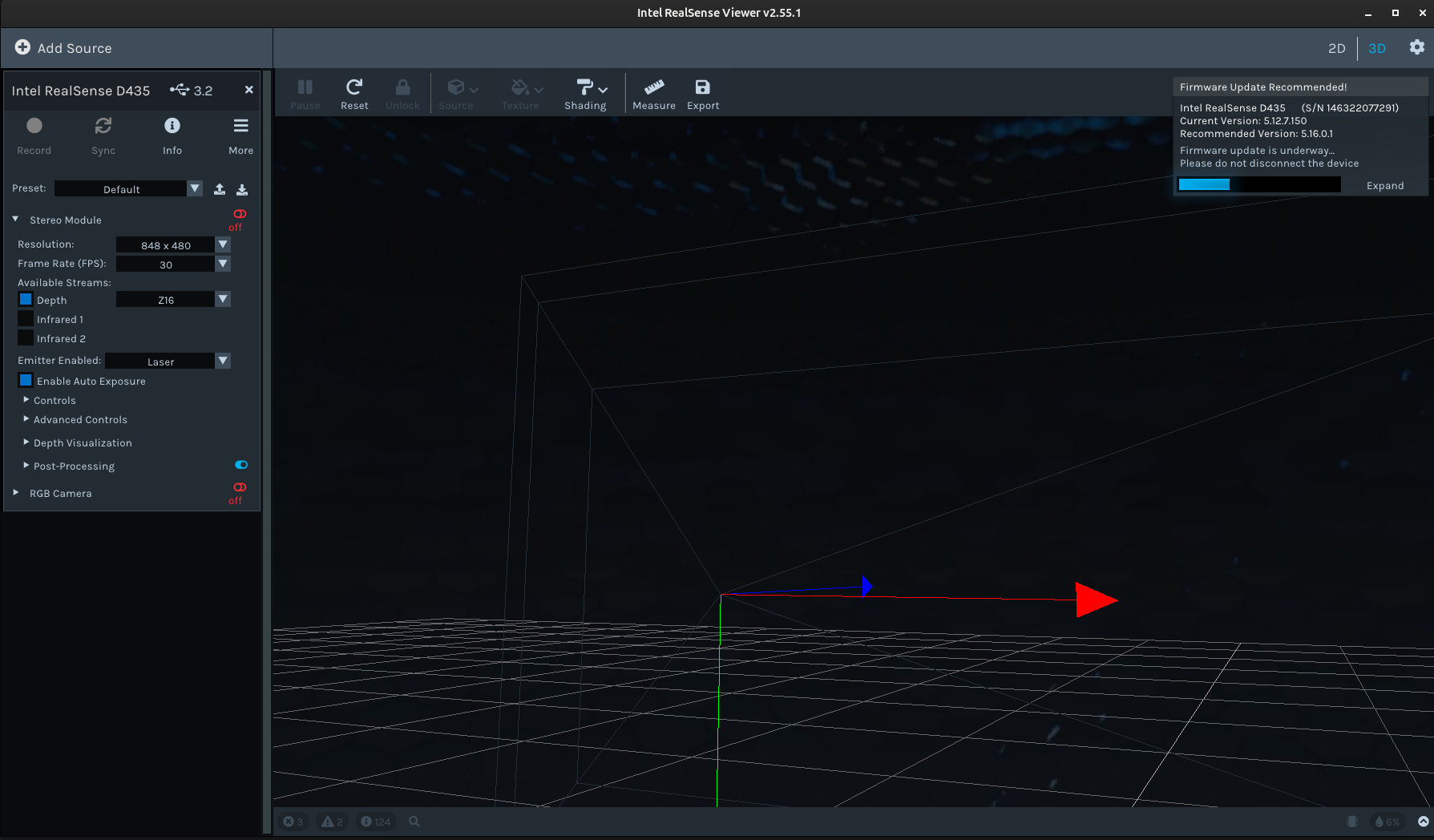
Task: Click the USB 3.2 connection icon
Action: [180, 90]
